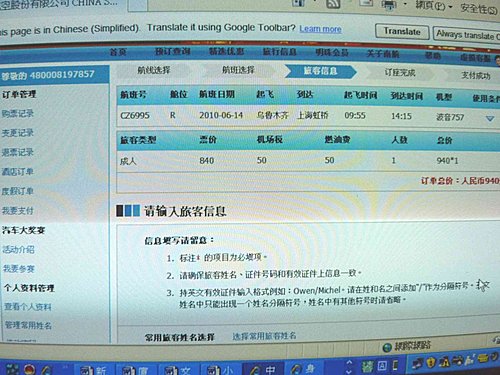The height and width of the screenshot is (375, 500).
Task: Go to the 航线选择 booking step
Action: (x=154, y=70)
